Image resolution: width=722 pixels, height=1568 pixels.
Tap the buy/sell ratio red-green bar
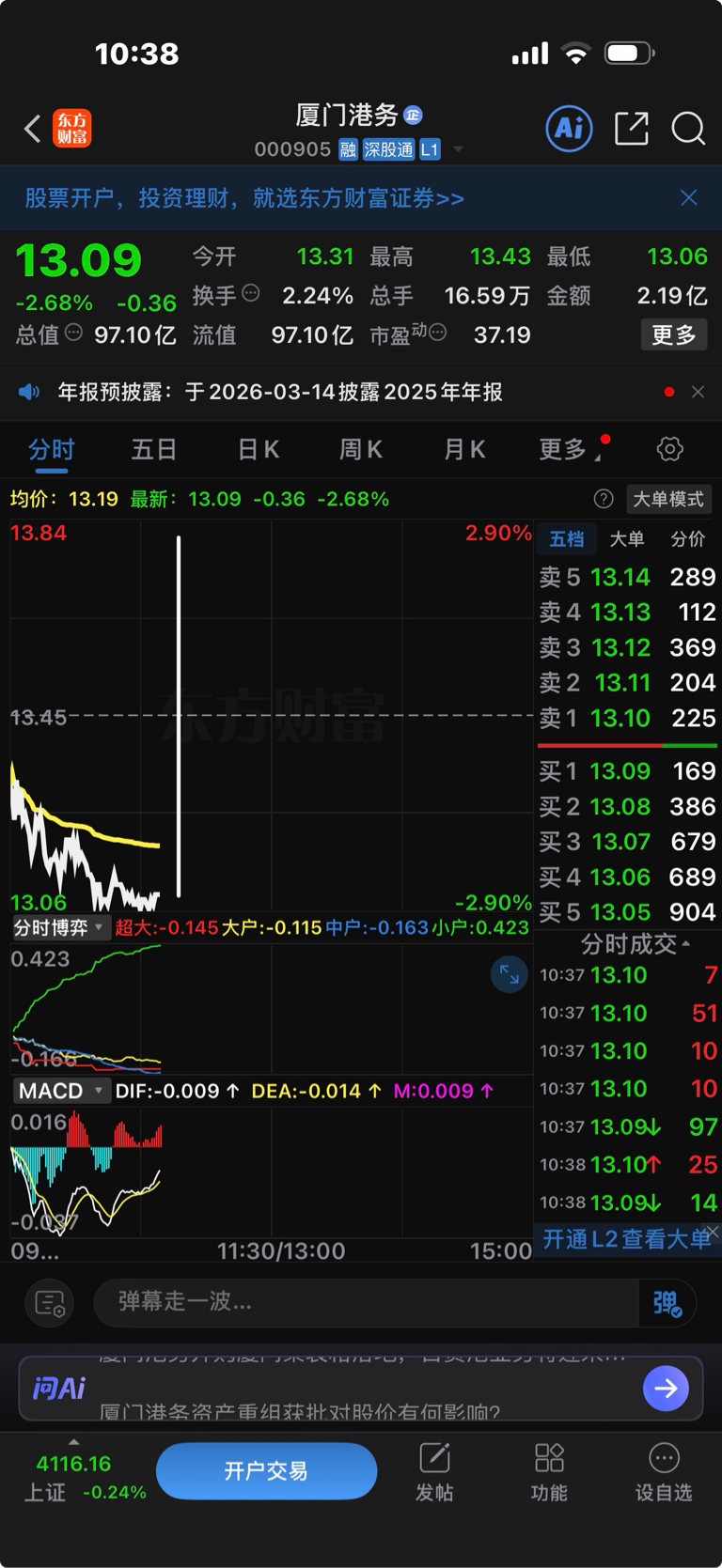point(628,745)
